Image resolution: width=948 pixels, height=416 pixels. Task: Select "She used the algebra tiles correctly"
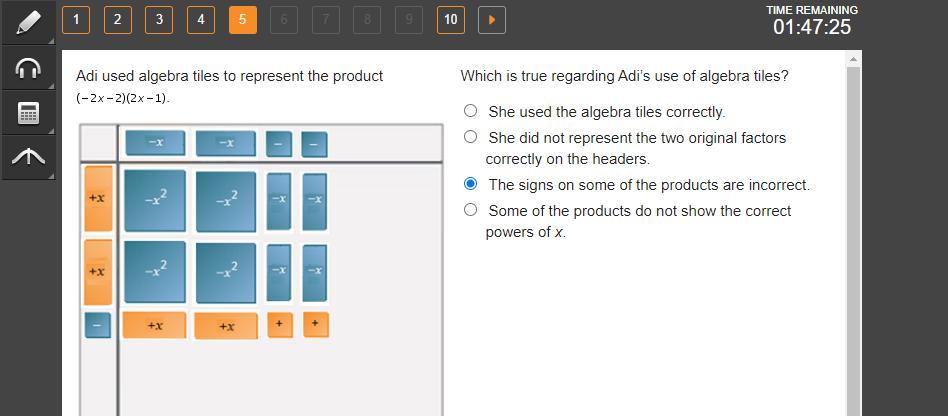tap(471, 111)
